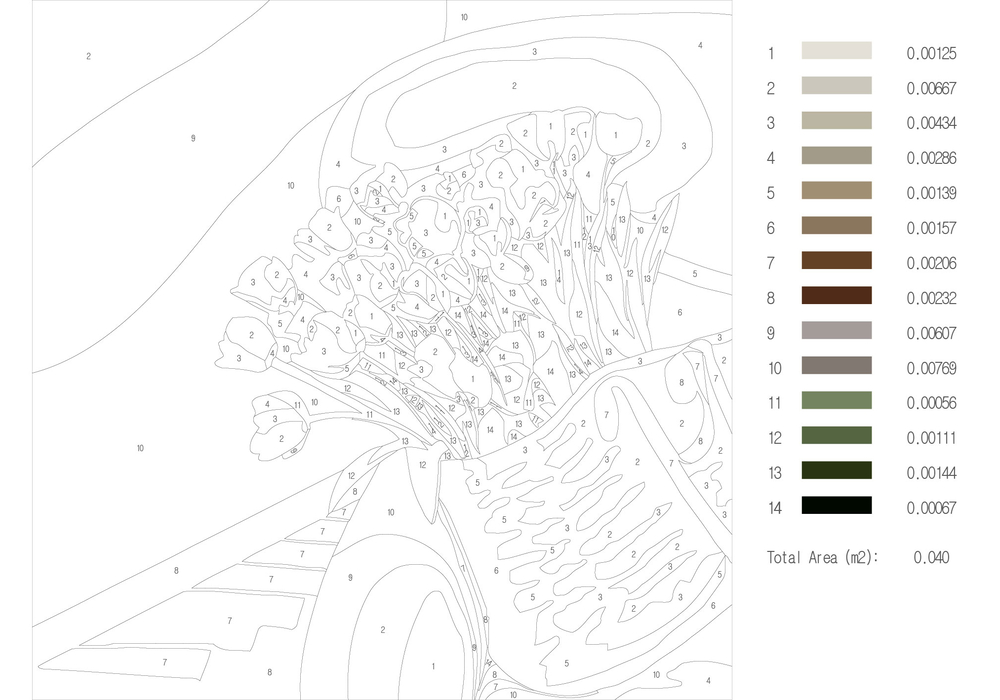Click the color swatch for number 1

(836, 51)
